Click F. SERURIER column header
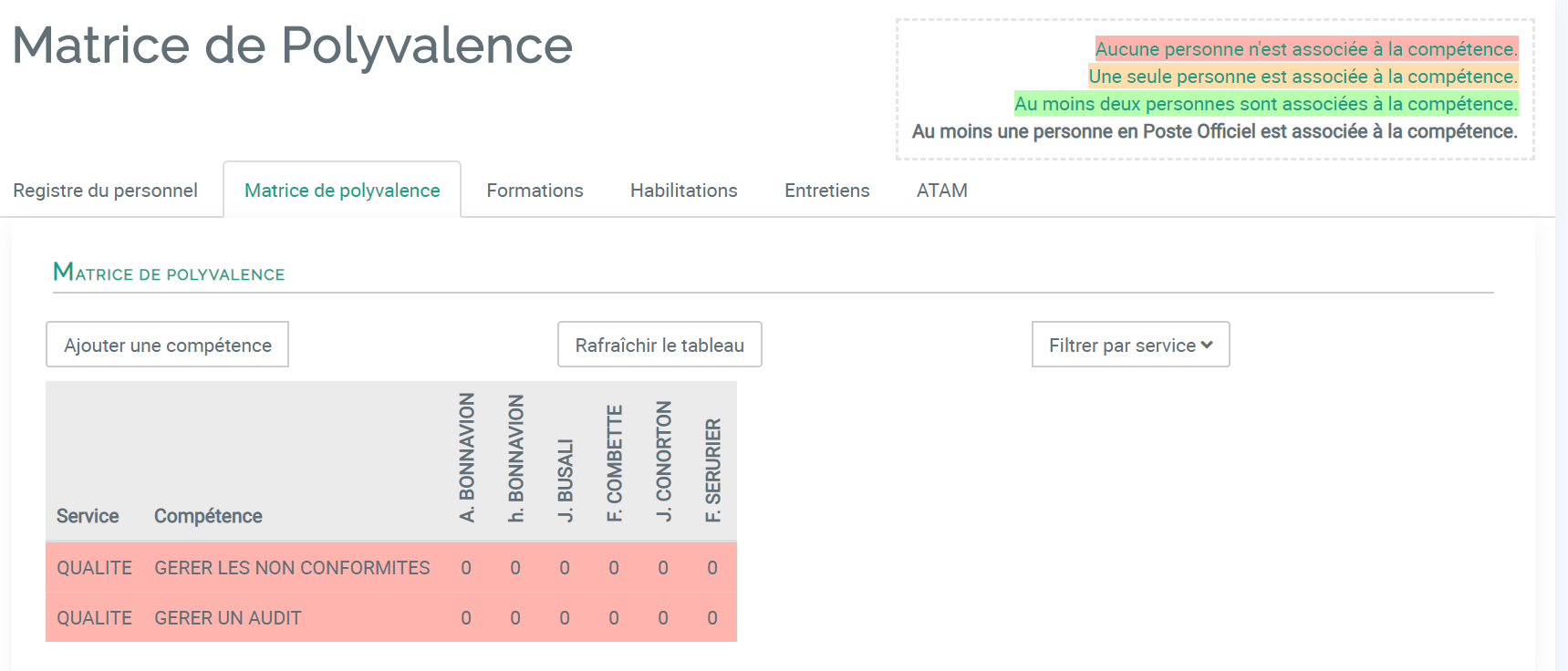The height and width of the screenshot is (671, 1568). (x=712, y=470)
